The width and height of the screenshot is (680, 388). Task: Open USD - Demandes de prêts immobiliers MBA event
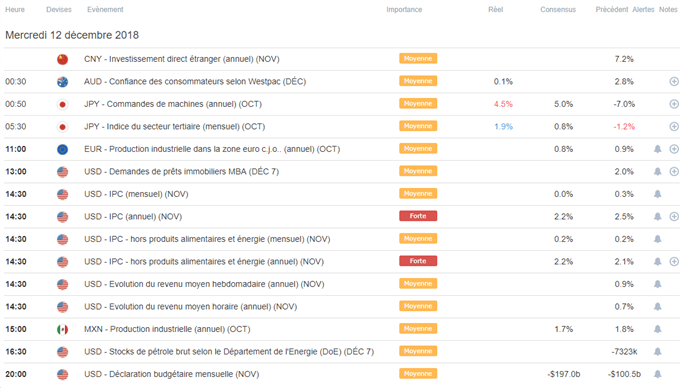coord(181,172)
